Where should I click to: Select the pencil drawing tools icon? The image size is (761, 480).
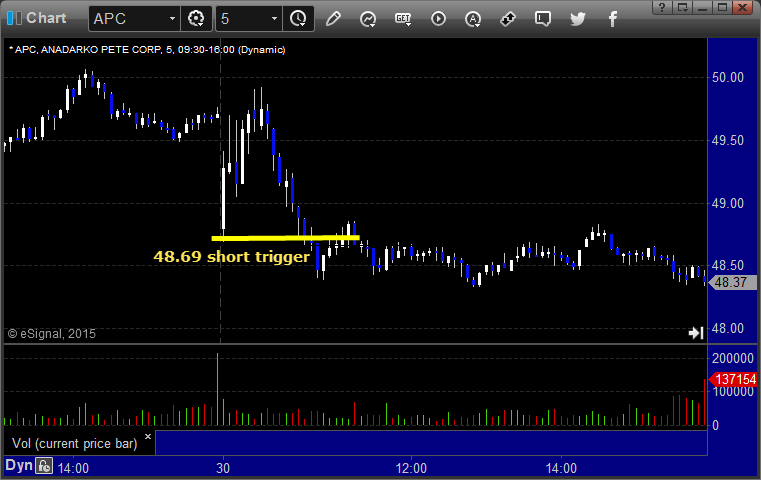333,19
